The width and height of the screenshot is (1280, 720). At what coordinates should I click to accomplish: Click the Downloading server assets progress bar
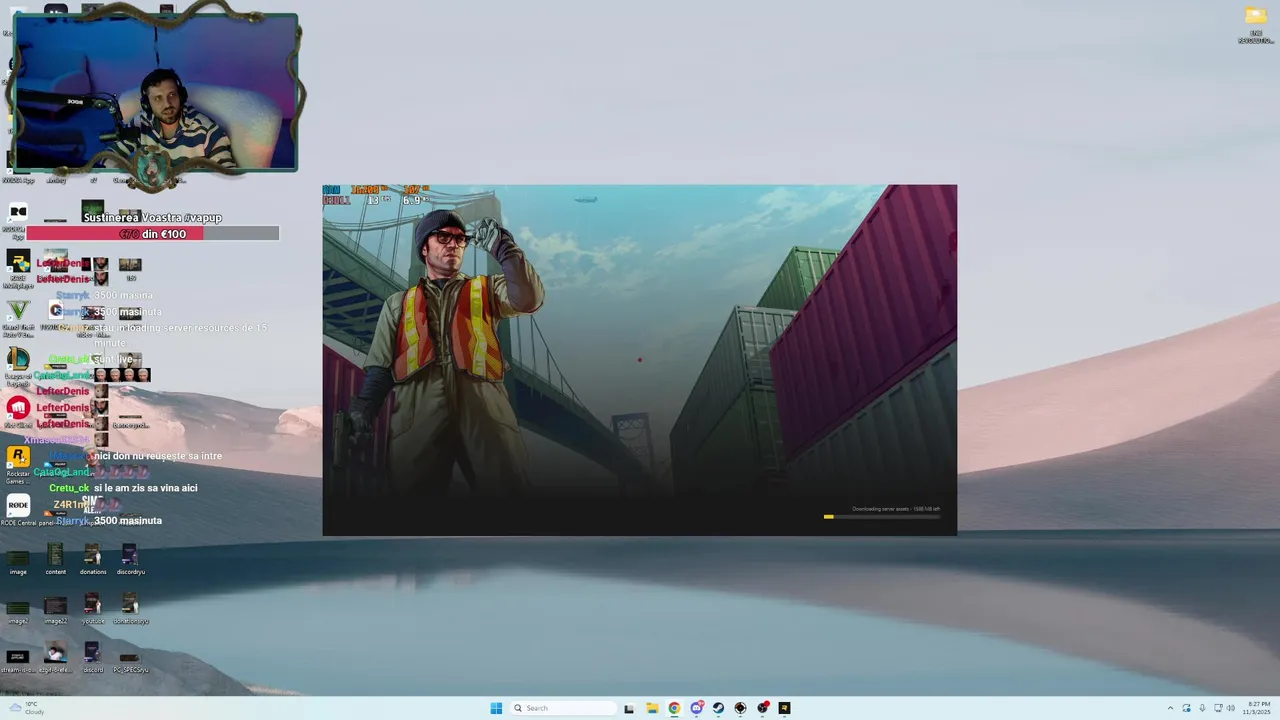coord(882,517)
